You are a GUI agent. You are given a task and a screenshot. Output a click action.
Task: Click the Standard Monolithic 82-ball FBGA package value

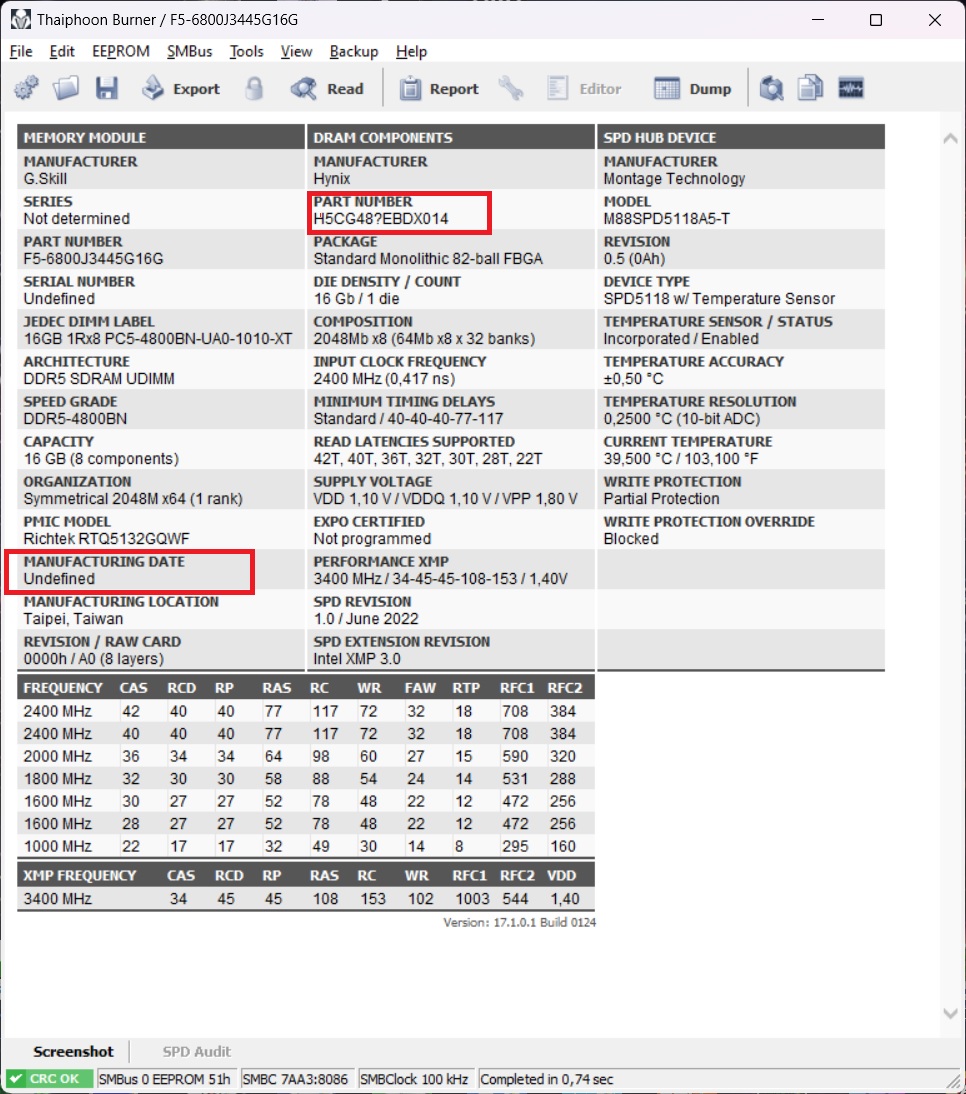[x=428, y=259]
